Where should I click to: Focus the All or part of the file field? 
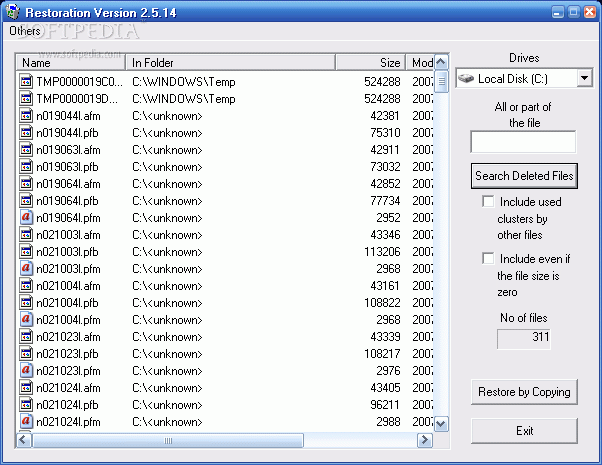coord(523,142)
